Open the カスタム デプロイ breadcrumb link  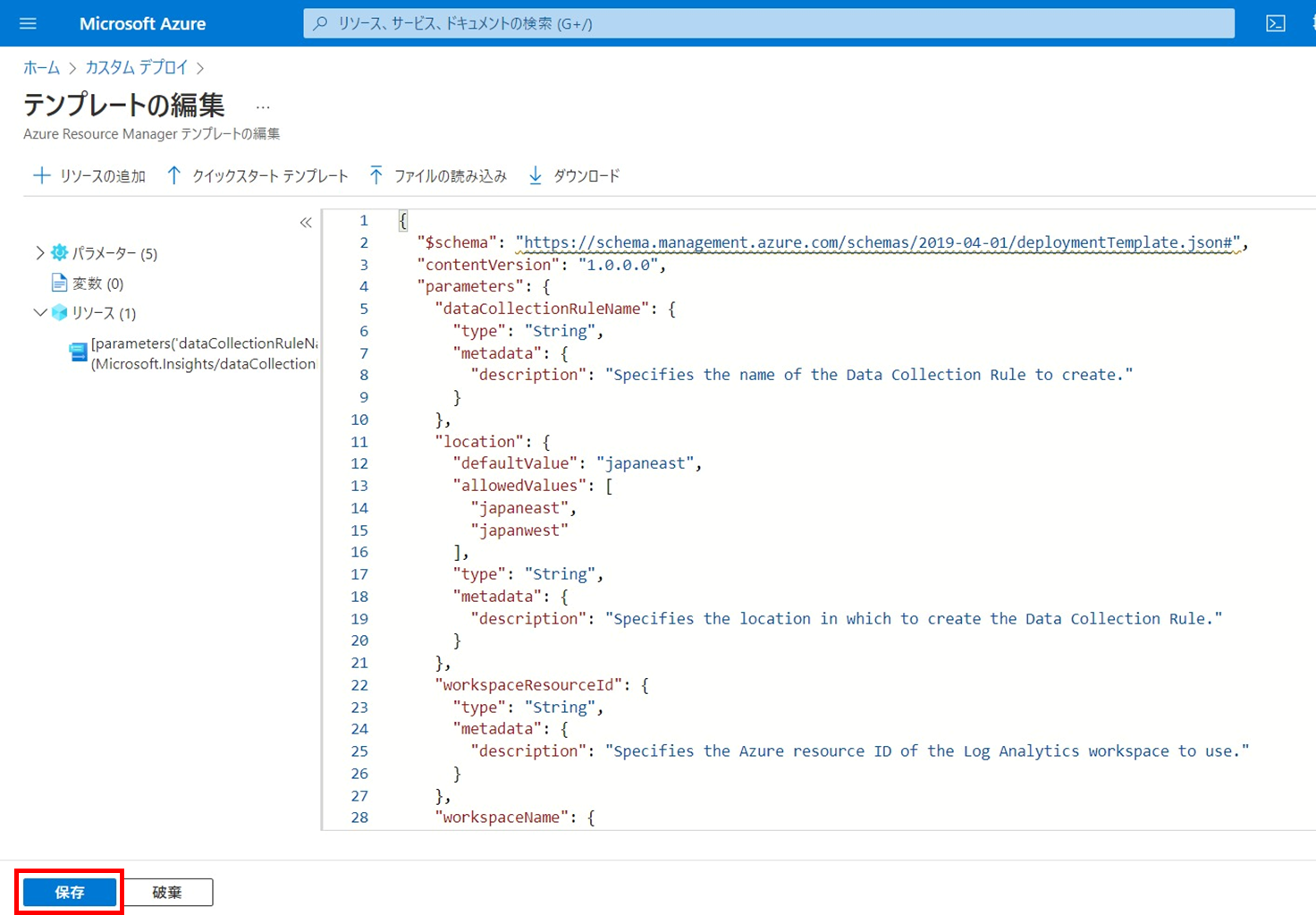(137, 68)
